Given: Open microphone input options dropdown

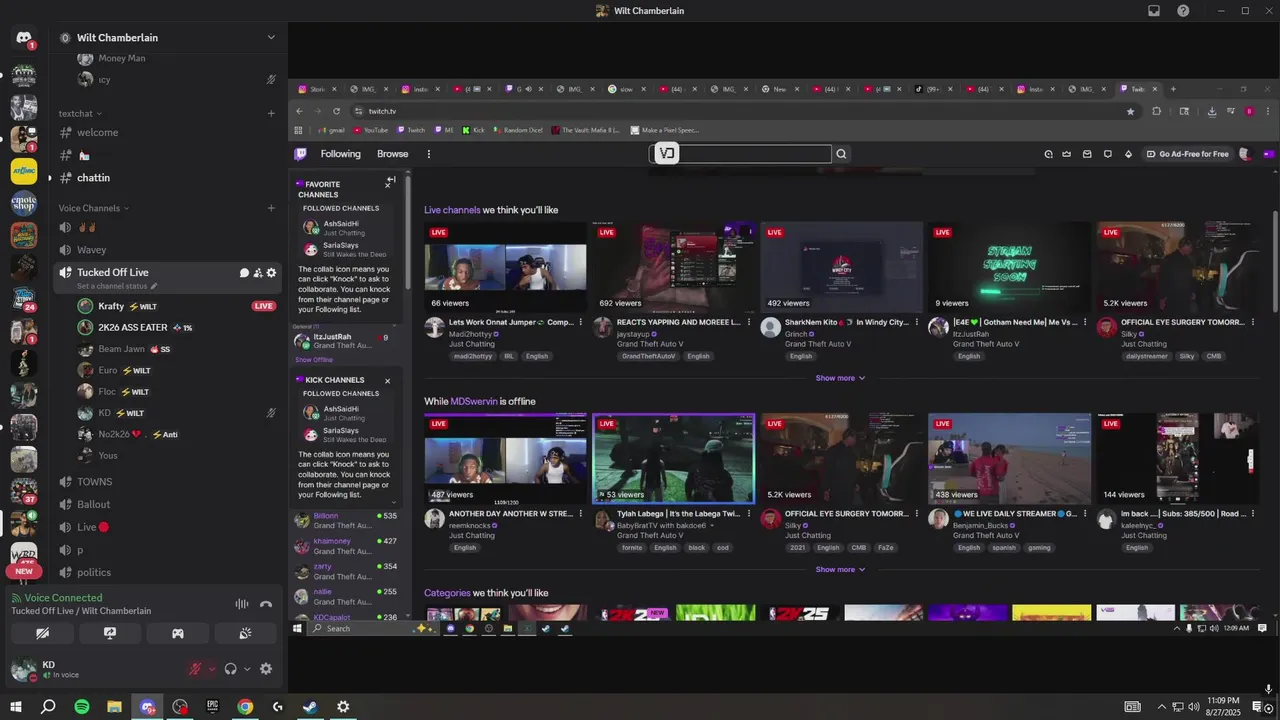Looking at the screenshot, I should pos(212,669).
